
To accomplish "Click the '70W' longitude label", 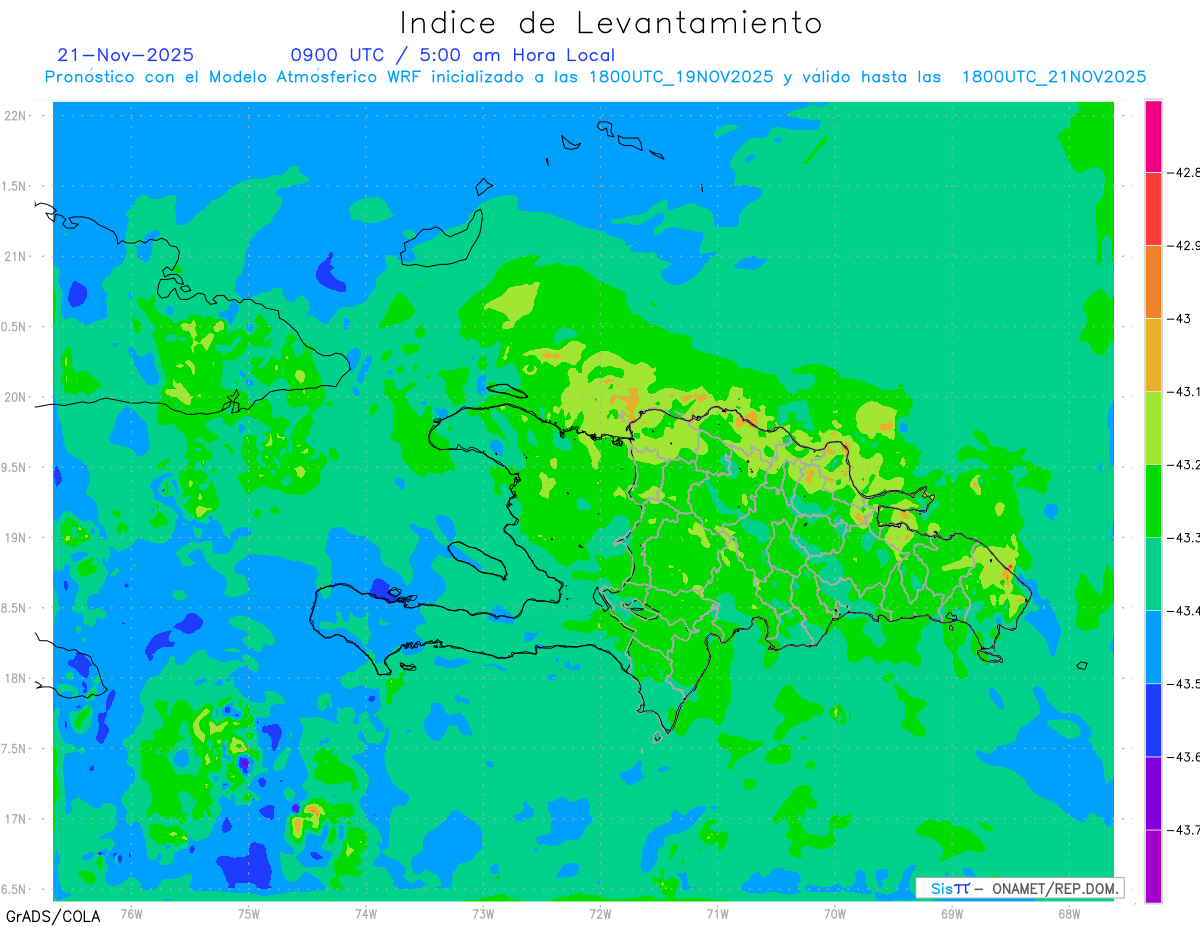I will tap(835, 913).
